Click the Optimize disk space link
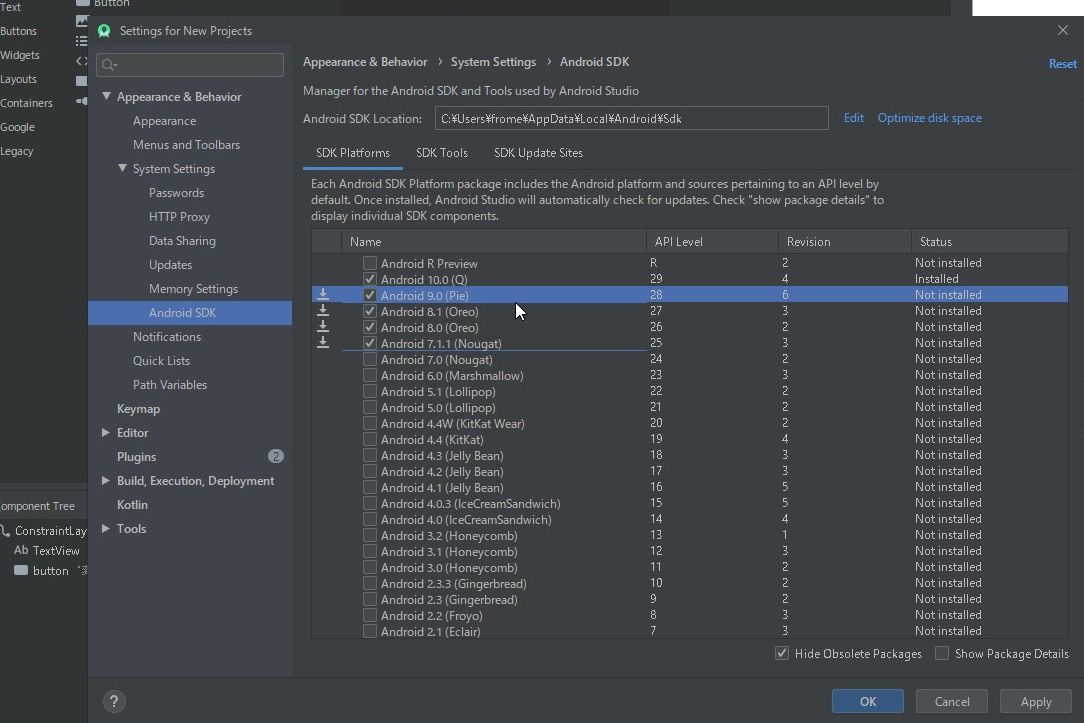The height and width of the screenshot is (723, 1084). 929,117
